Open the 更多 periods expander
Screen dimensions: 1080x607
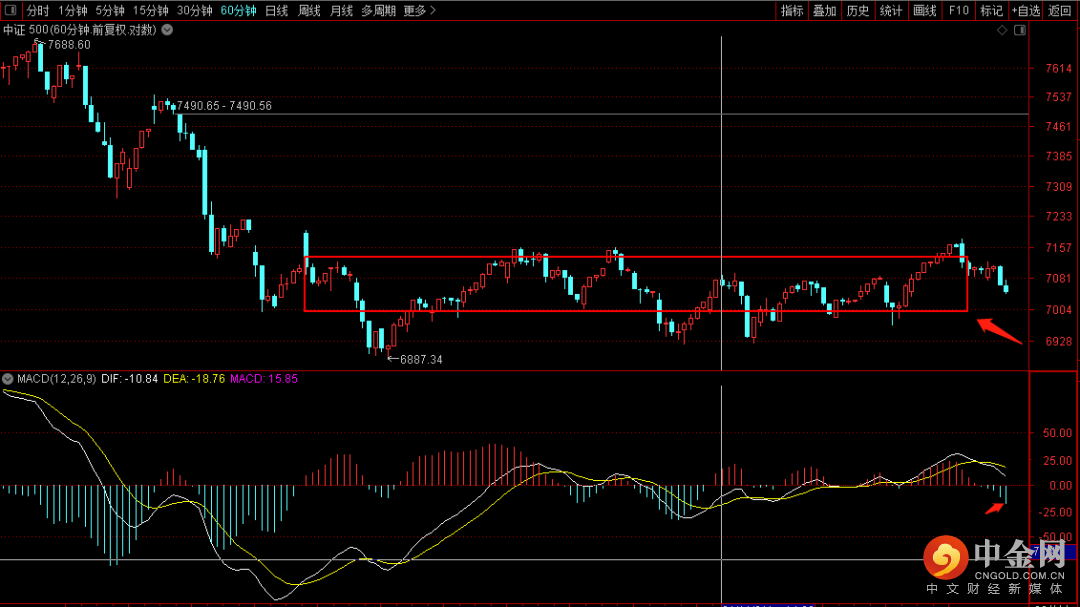pyautogui.click(x=420, y=11)
